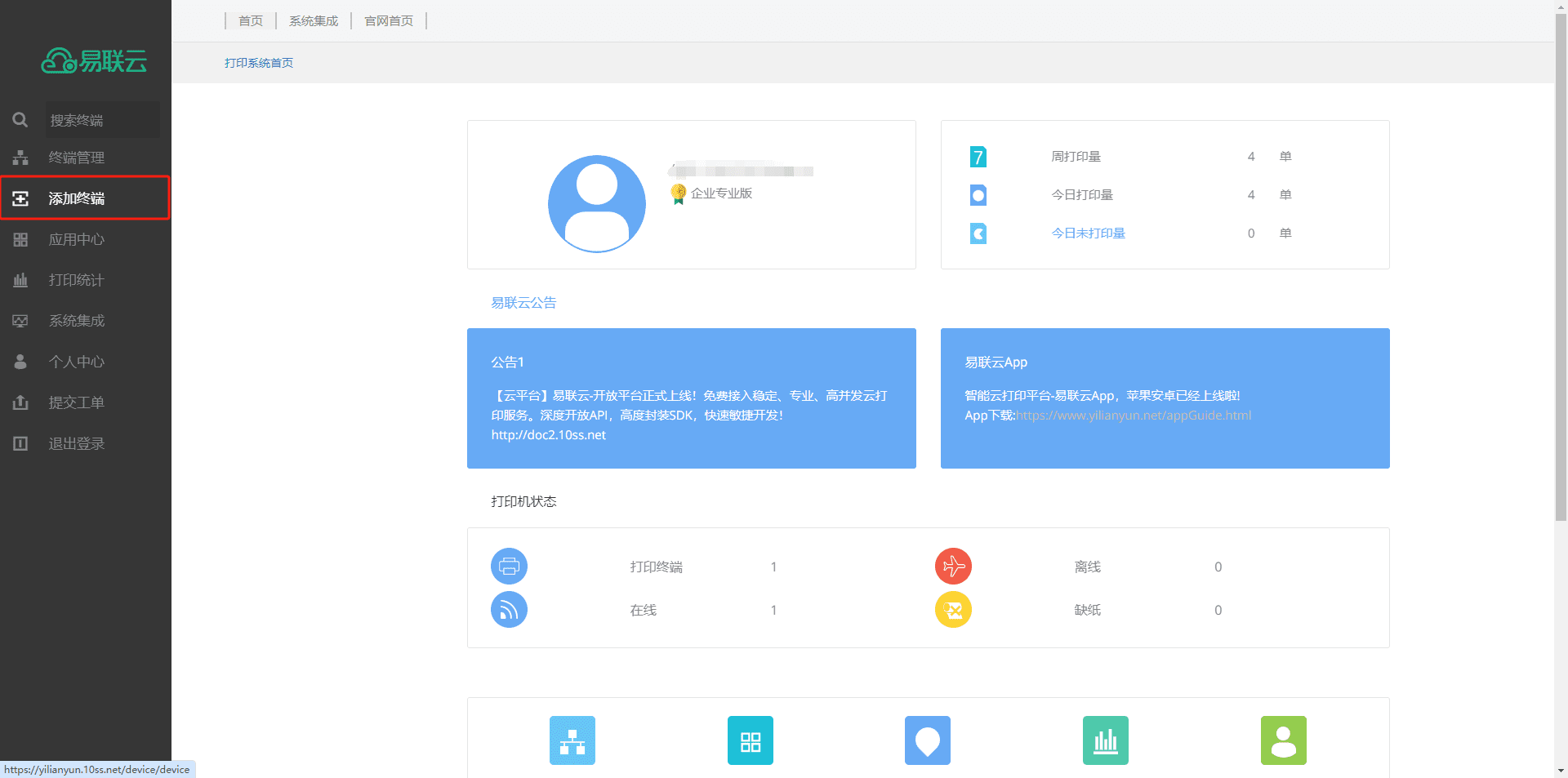Click the blue online signal icon
Screen dimensions: 1568x778
tap(509, 610)
